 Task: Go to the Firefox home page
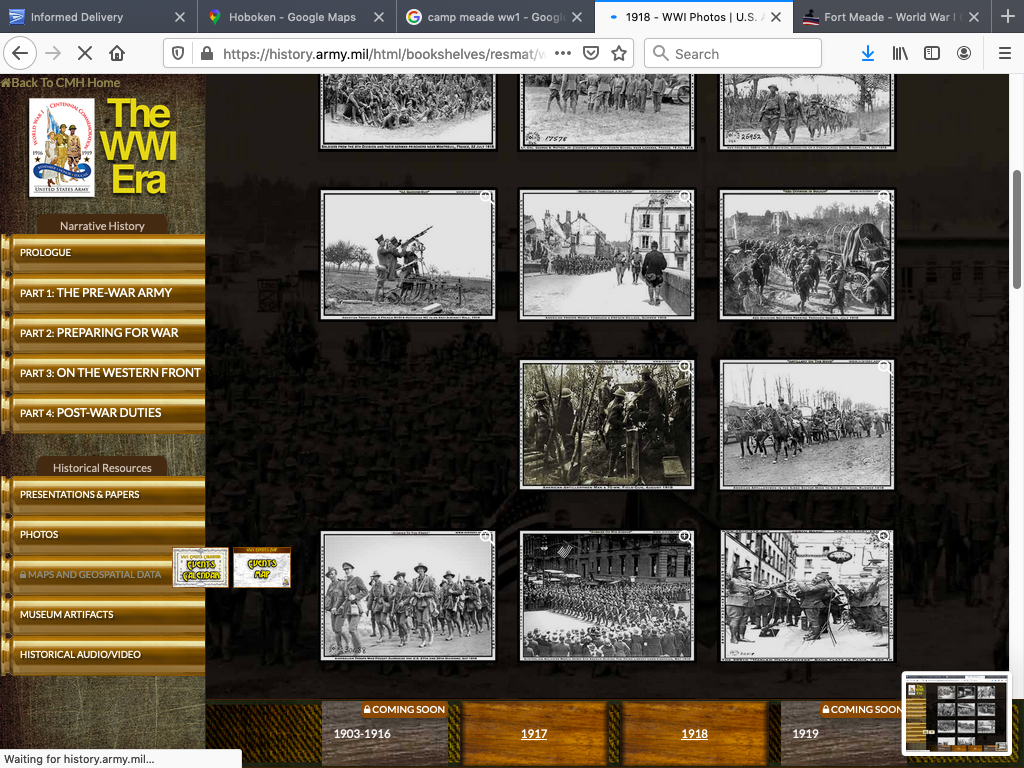pyautogui.click(x=117, y=54)
